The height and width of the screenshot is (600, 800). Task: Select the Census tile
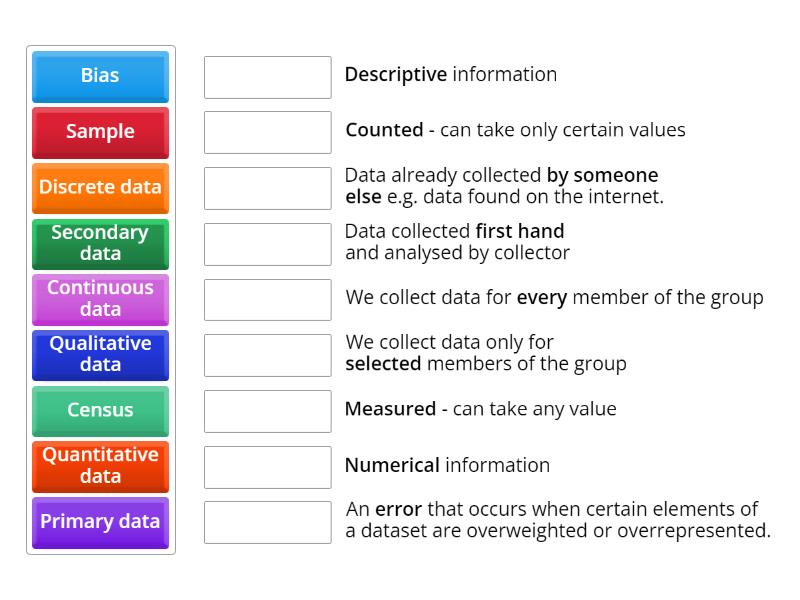(x=100, y=411)
